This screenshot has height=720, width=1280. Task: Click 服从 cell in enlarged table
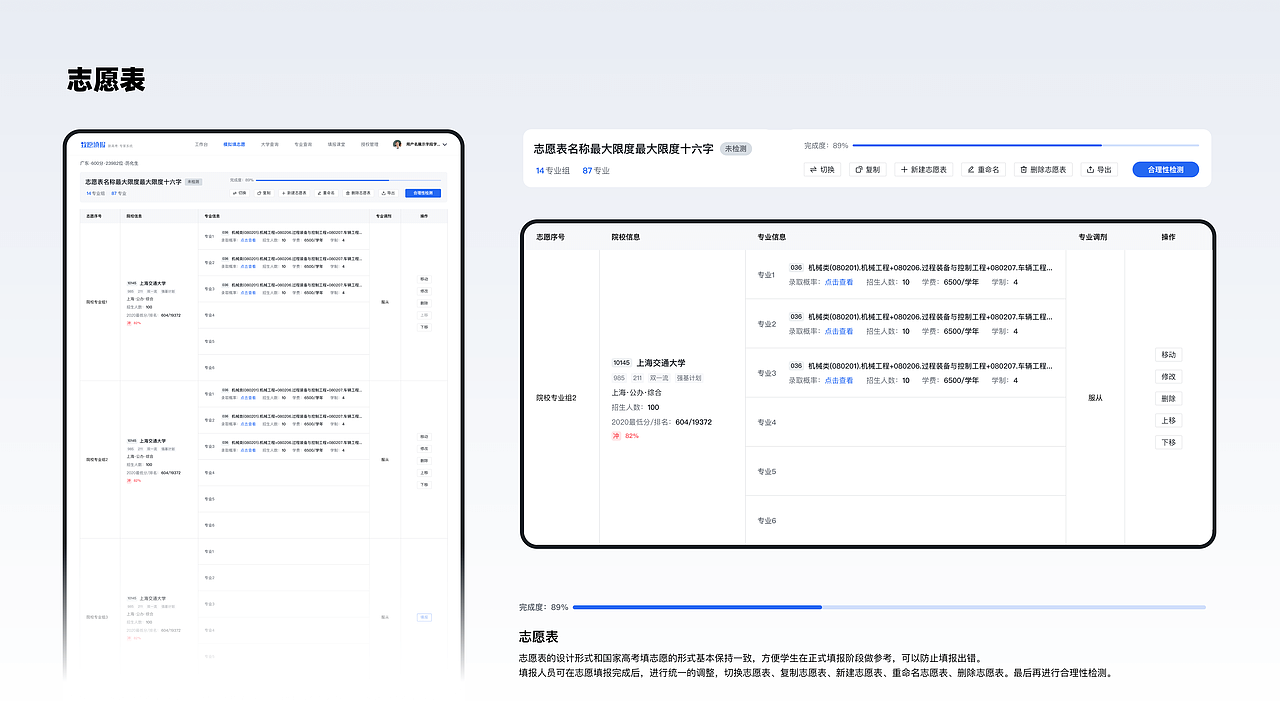click(1095, 398)
